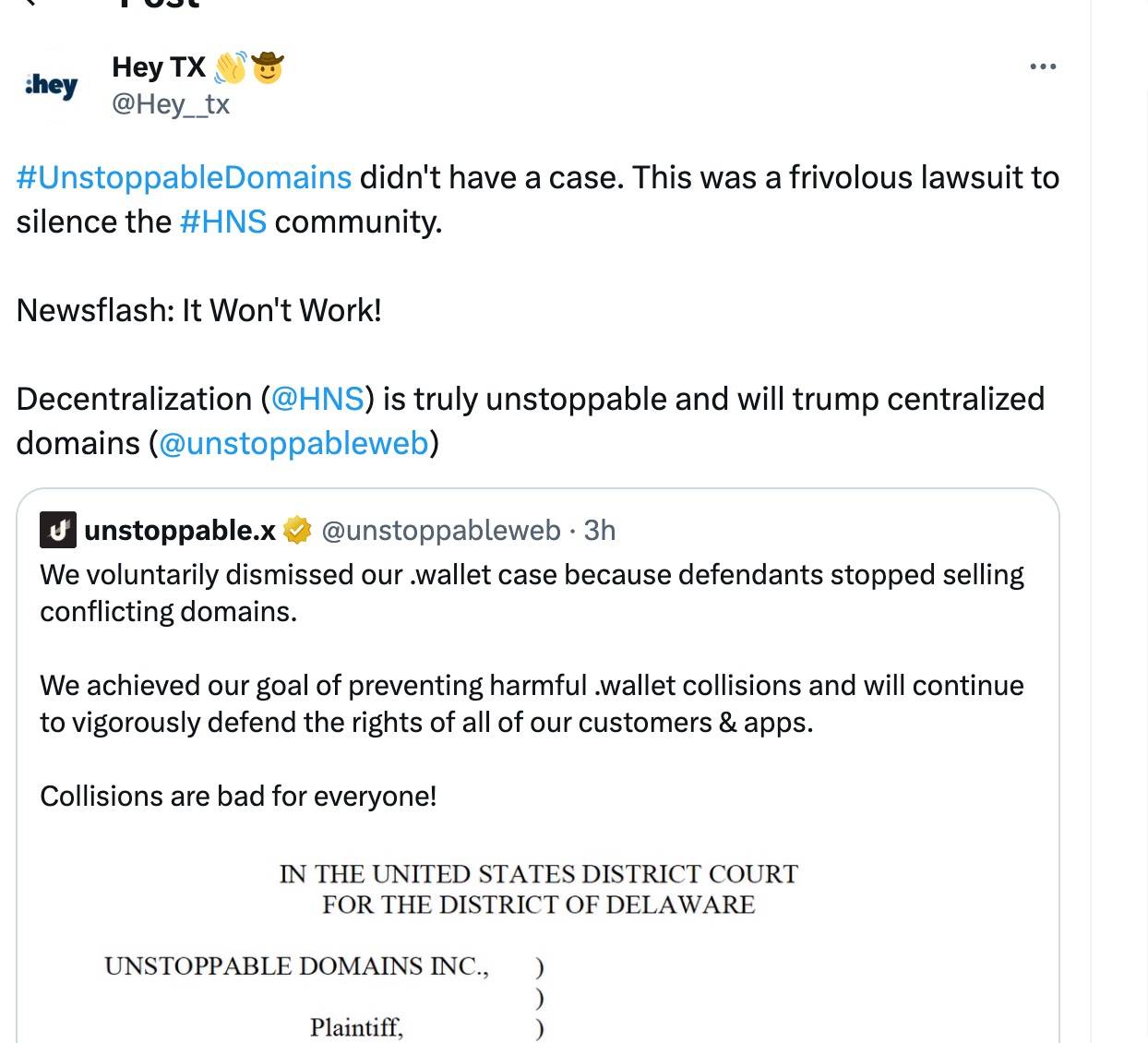Image resolution: width=1148 pixels, height=1043 pixels.
Task: Click @unstoppableweb handle in quoted post header
Action: [441, 531]
